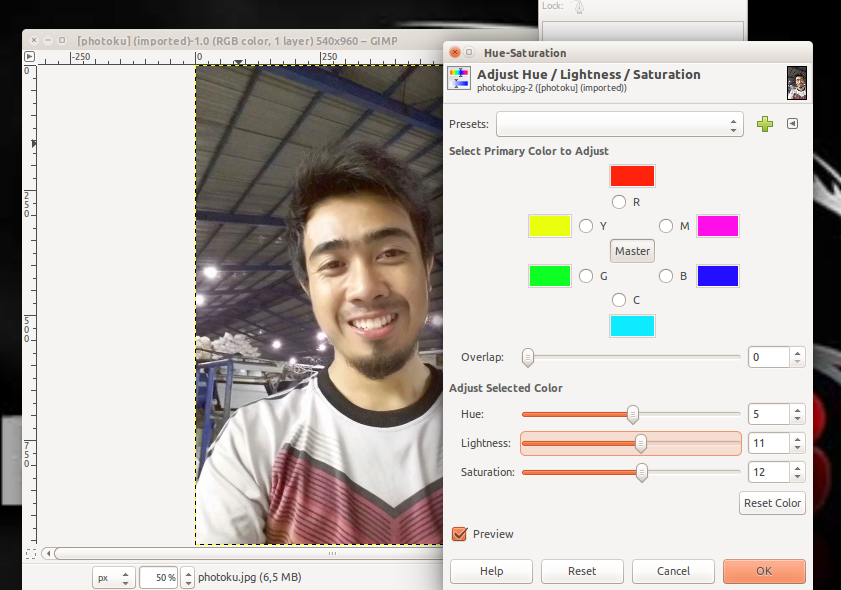The image size is (841, 590).
Task: Save current settings as a named preset
Action: point(765,124)
